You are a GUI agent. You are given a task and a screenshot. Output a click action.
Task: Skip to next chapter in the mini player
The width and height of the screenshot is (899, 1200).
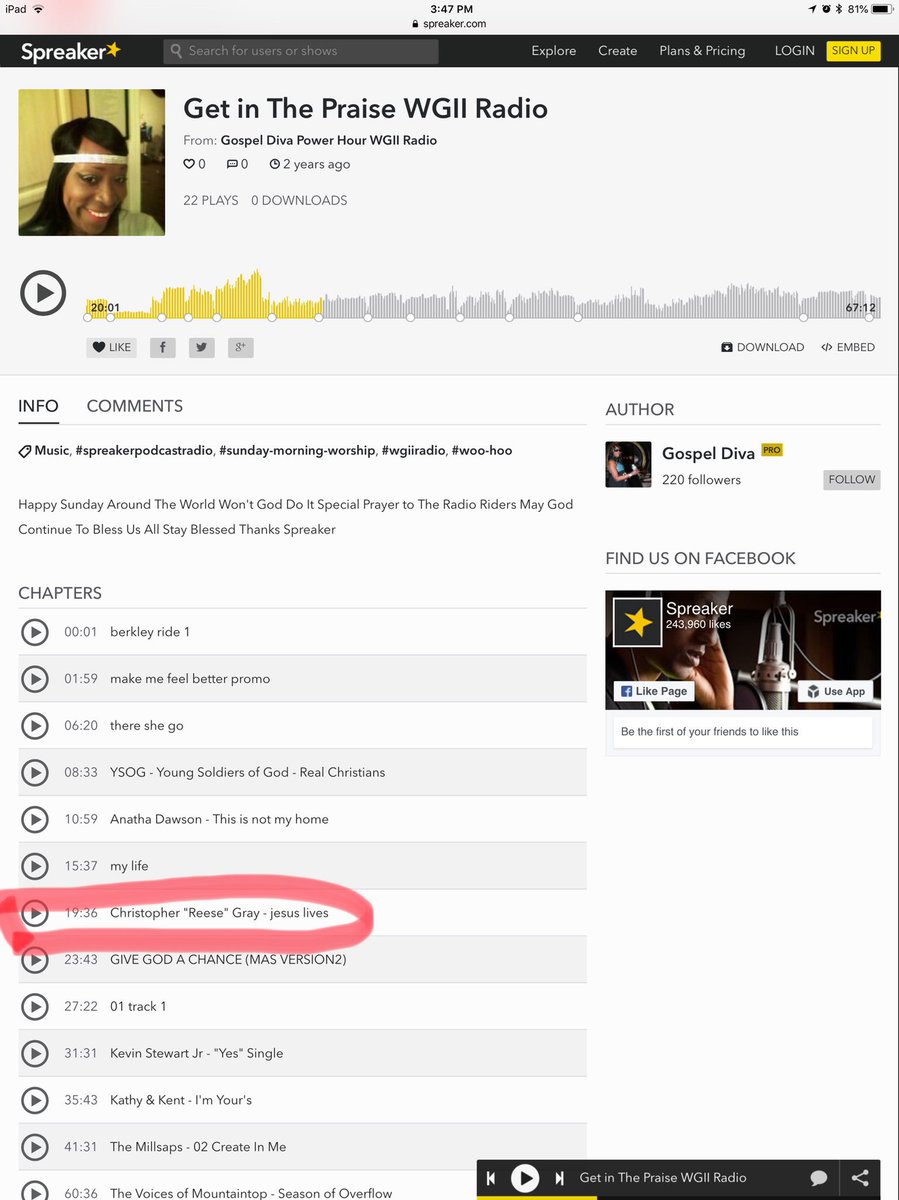click(559, 1178)
